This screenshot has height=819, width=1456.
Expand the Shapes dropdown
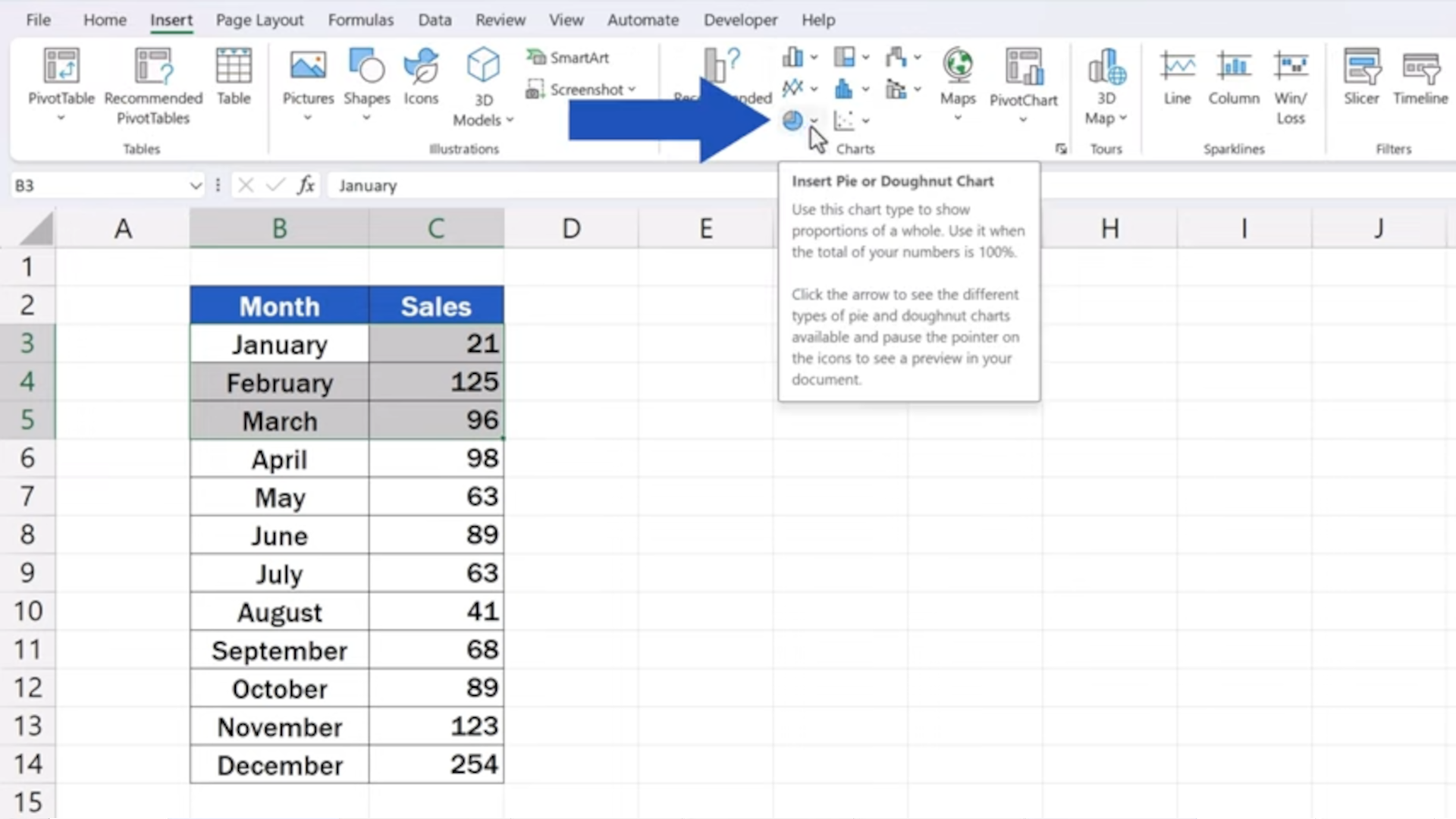(366, 118)
